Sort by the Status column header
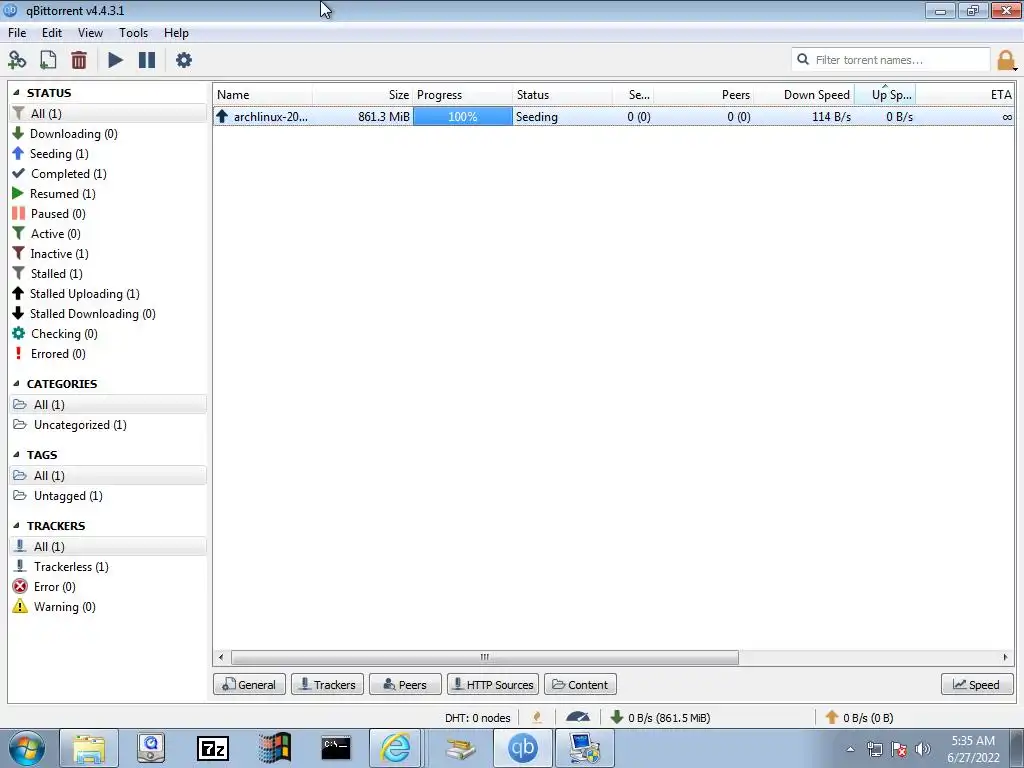This screenshot has width=1024, height=768. coord(562,95)
